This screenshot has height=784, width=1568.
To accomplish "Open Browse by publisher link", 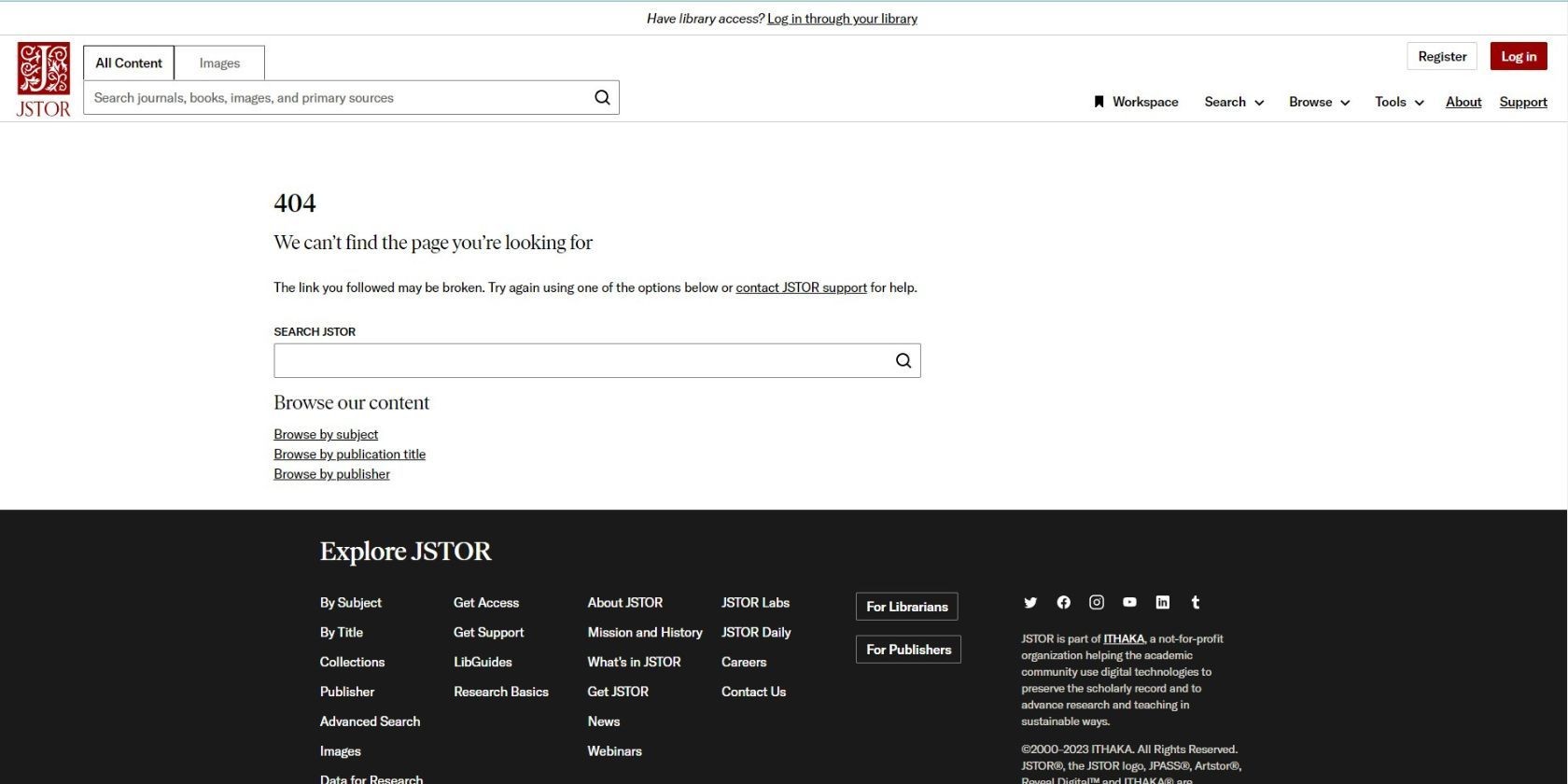I will pyautogui.click(x=331, y=474).
